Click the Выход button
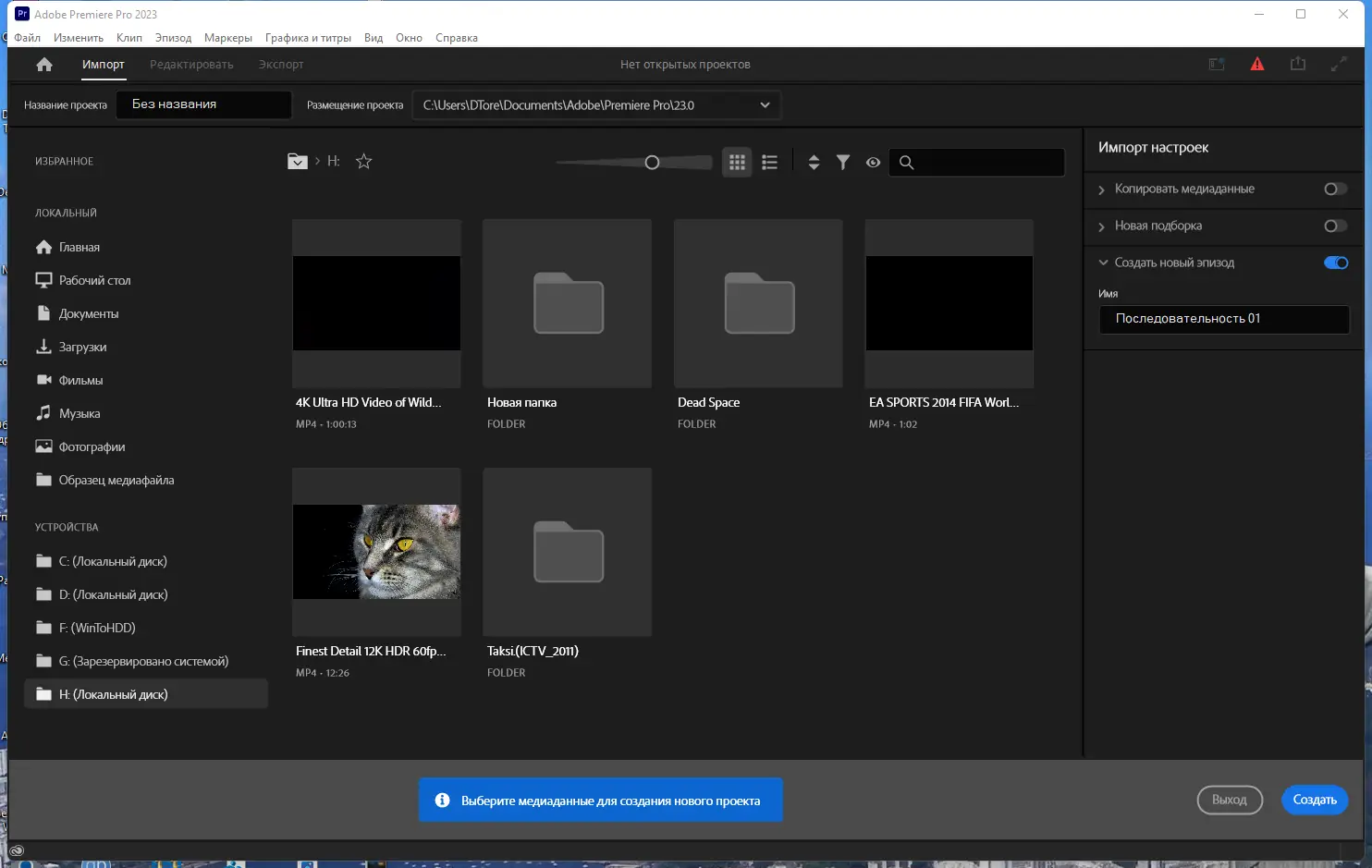This screenshot has height=868, width=1372. coord(1229,801)
